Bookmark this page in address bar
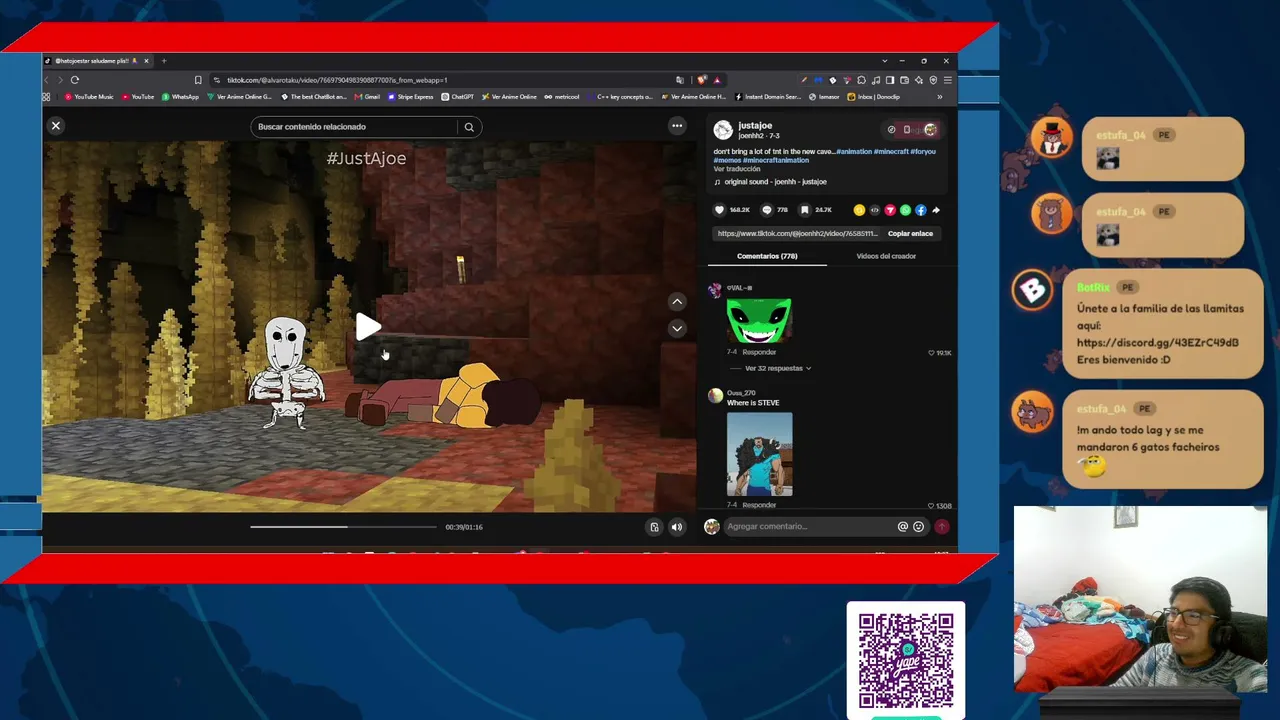The width and height of the screenshot is (1280, 720). (x=198, y=80)
